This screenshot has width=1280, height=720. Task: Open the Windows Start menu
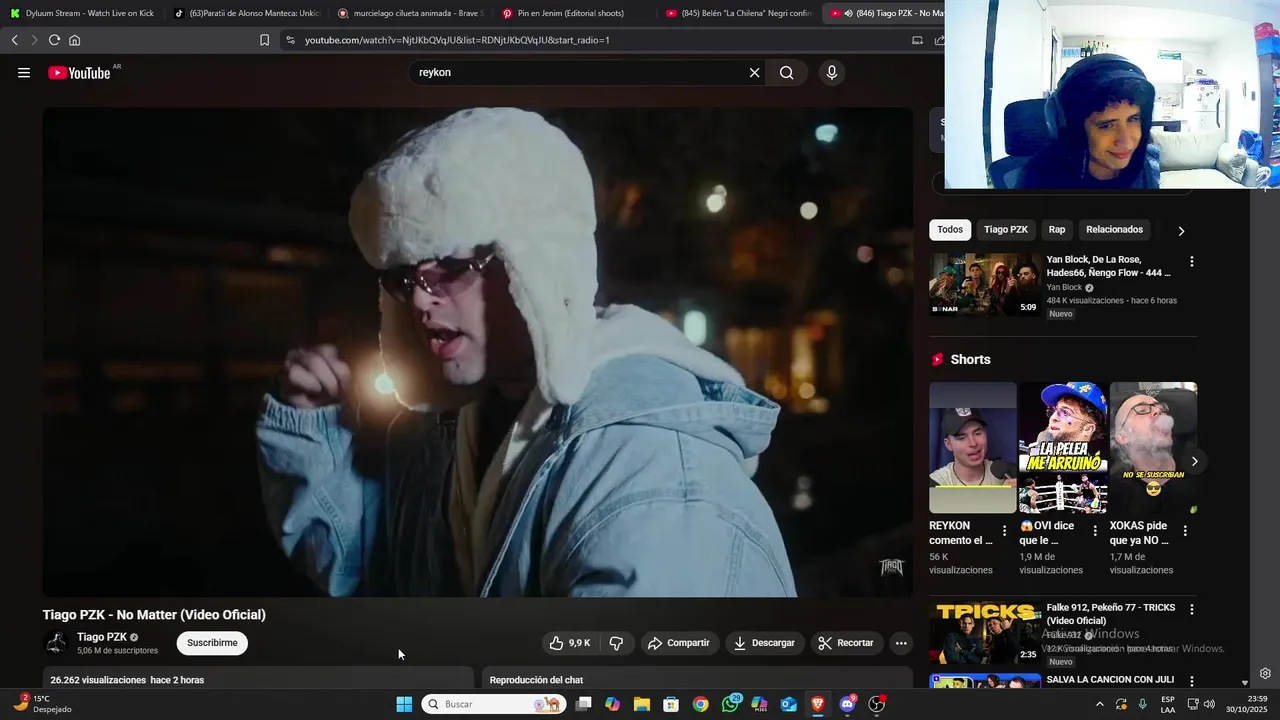coord(404,704)
